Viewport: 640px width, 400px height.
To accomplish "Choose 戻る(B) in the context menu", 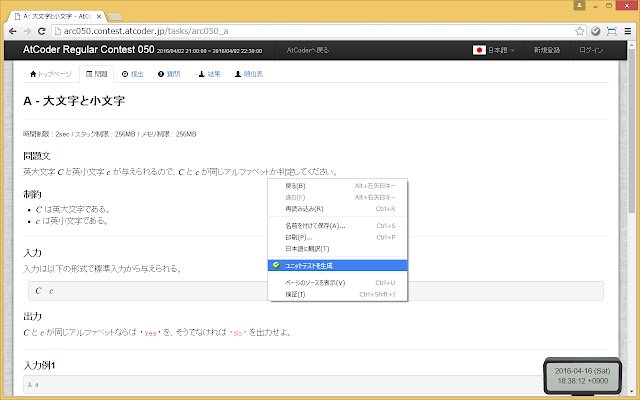I will click(x=338, y=186).
